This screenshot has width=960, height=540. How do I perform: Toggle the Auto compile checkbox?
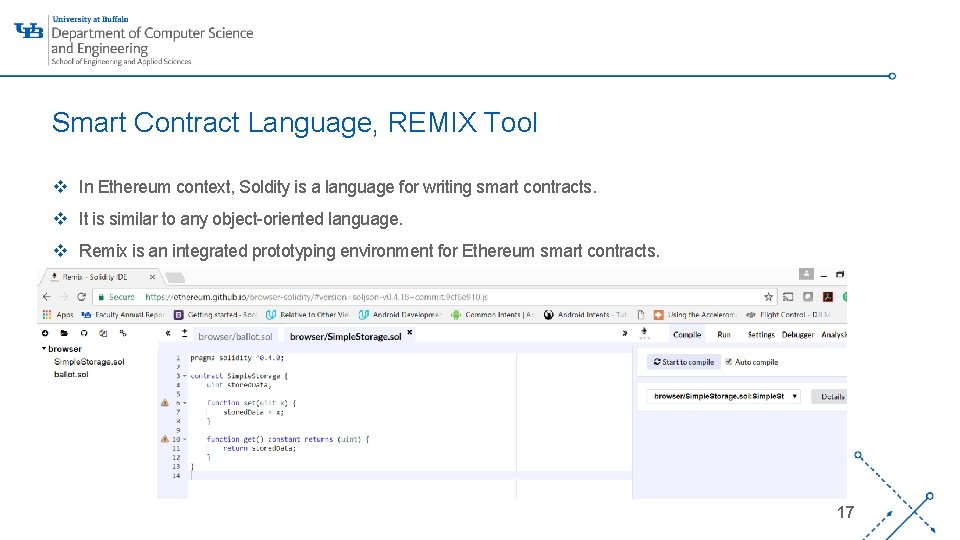pyautogui.click(x=729, y=362)
